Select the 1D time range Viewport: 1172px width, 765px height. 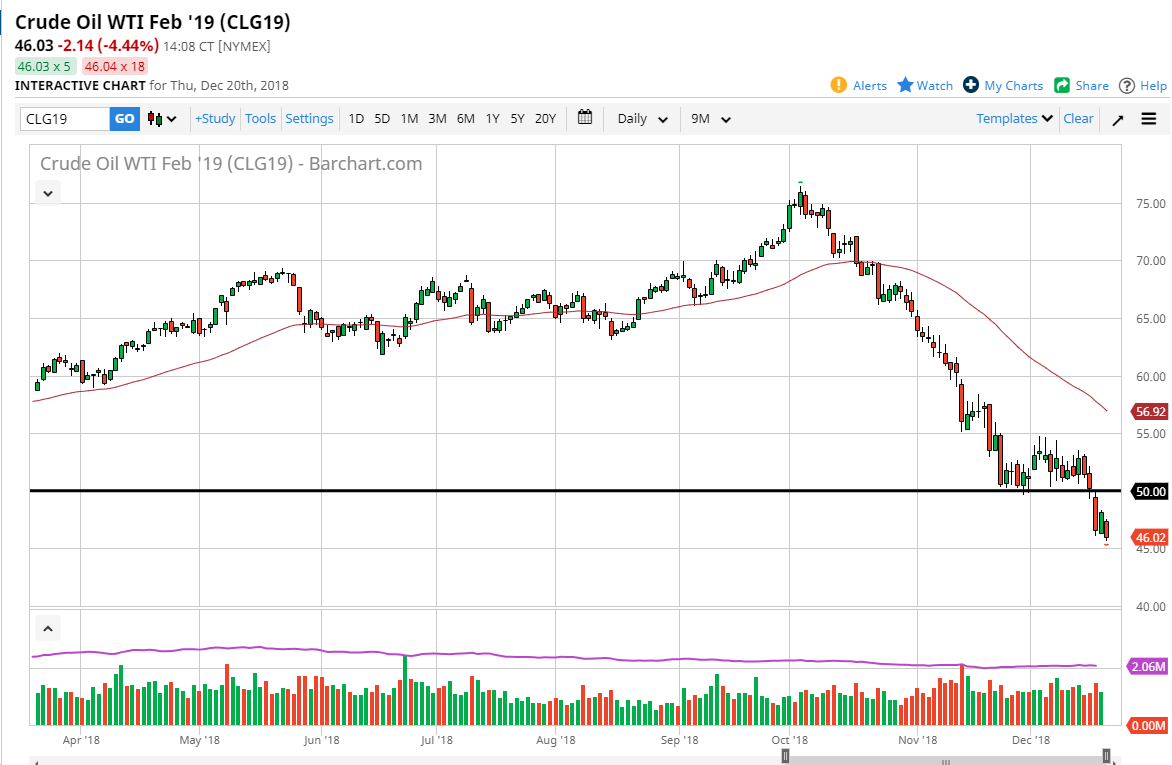(x=356, y=119)
